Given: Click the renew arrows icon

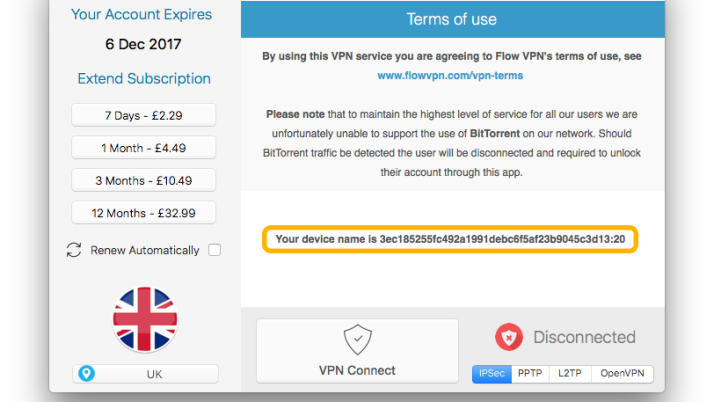Looking at the screenshot, I should click(73, 250).
